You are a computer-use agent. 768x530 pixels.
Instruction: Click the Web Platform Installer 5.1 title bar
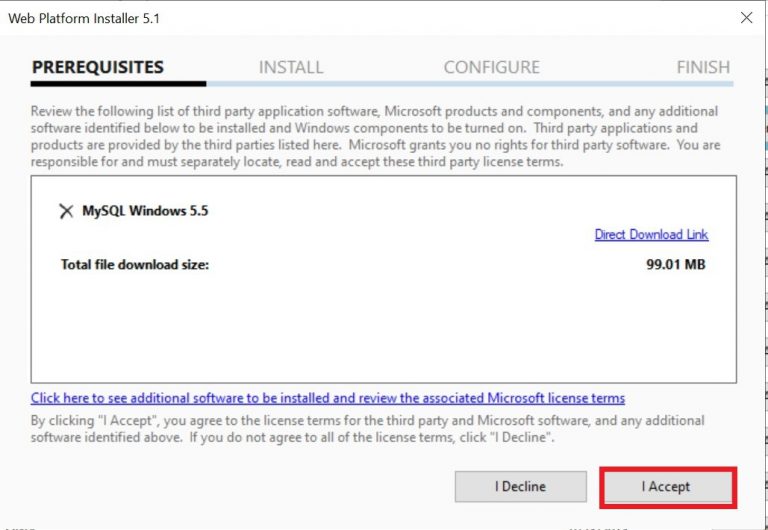click(300, 18)
